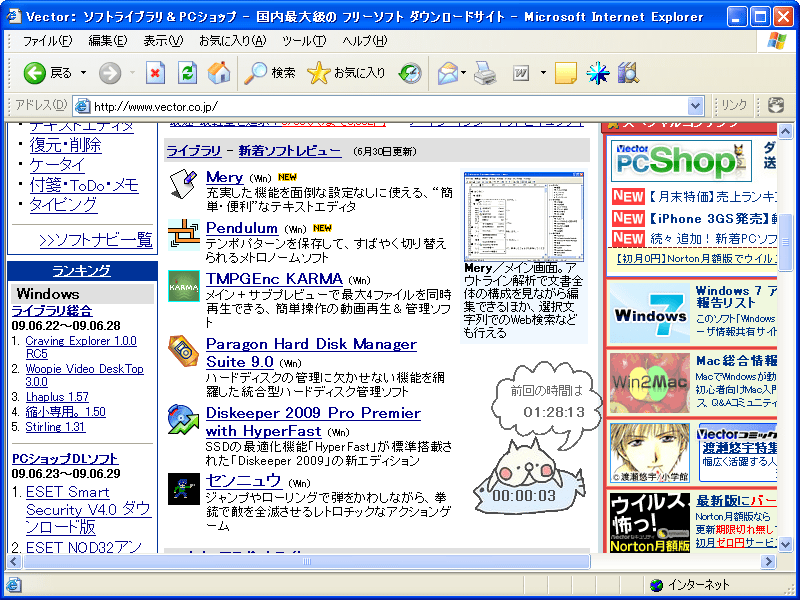Open the 編集(E) menu
This screenshot has height=600, width=800.
click(108, 41)
